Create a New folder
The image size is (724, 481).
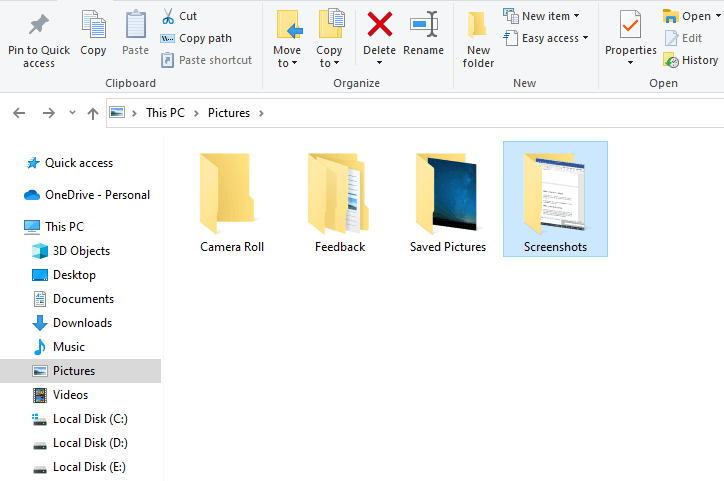478,40
